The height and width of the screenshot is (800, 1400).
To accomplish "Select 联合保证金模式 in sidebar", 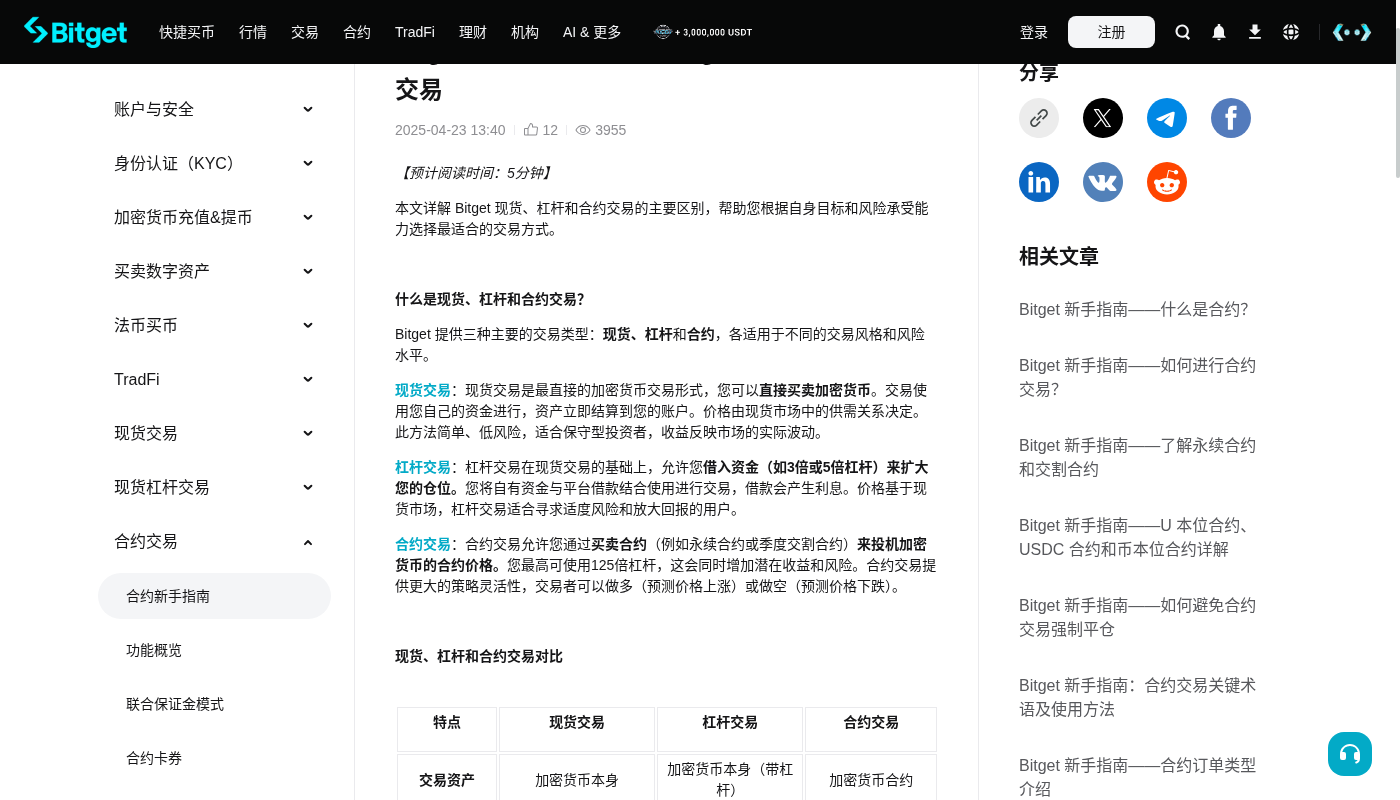I will 214,704.
